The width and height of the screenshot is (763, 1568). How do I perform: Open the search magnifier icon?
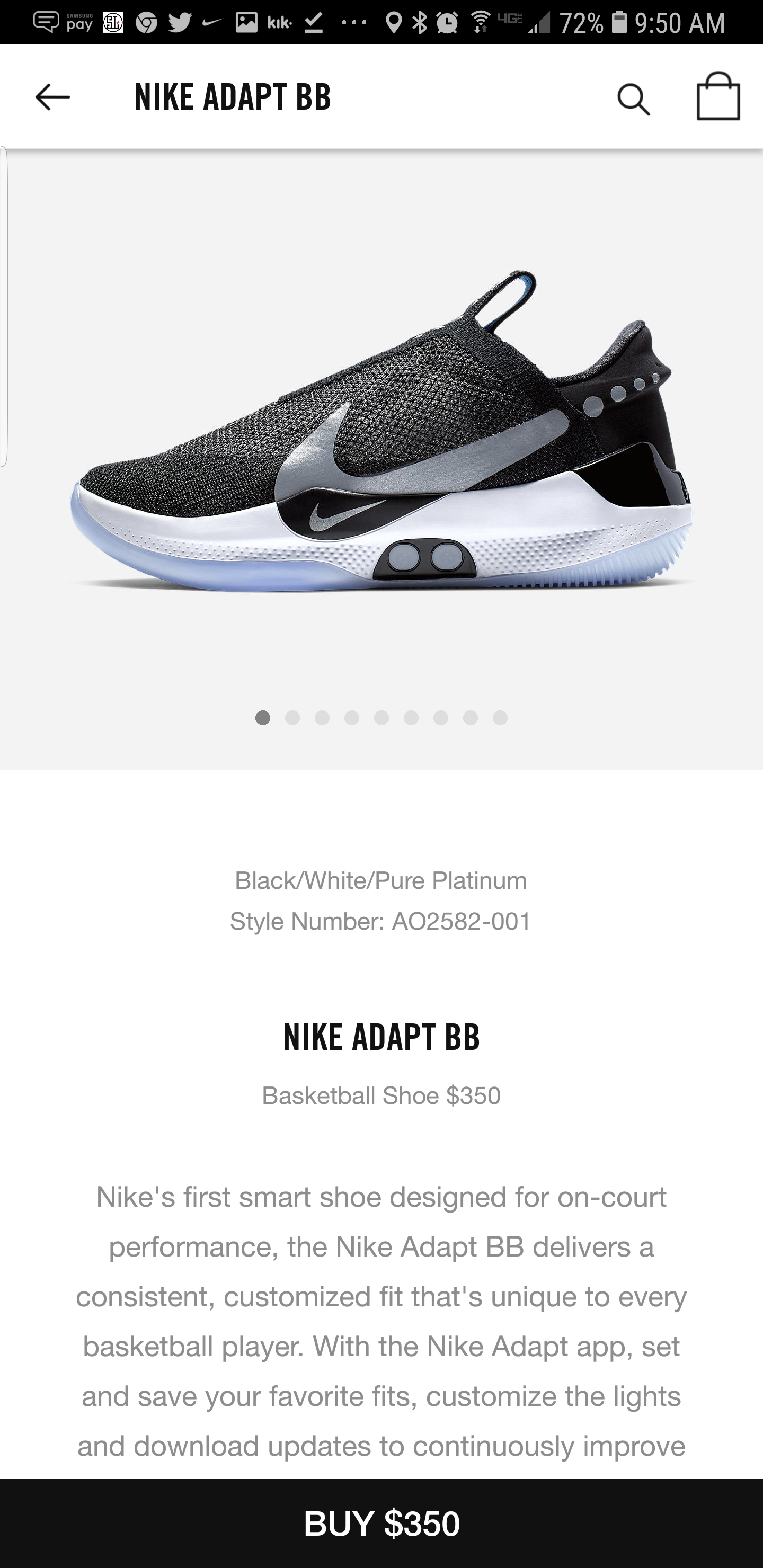point(633,99)
